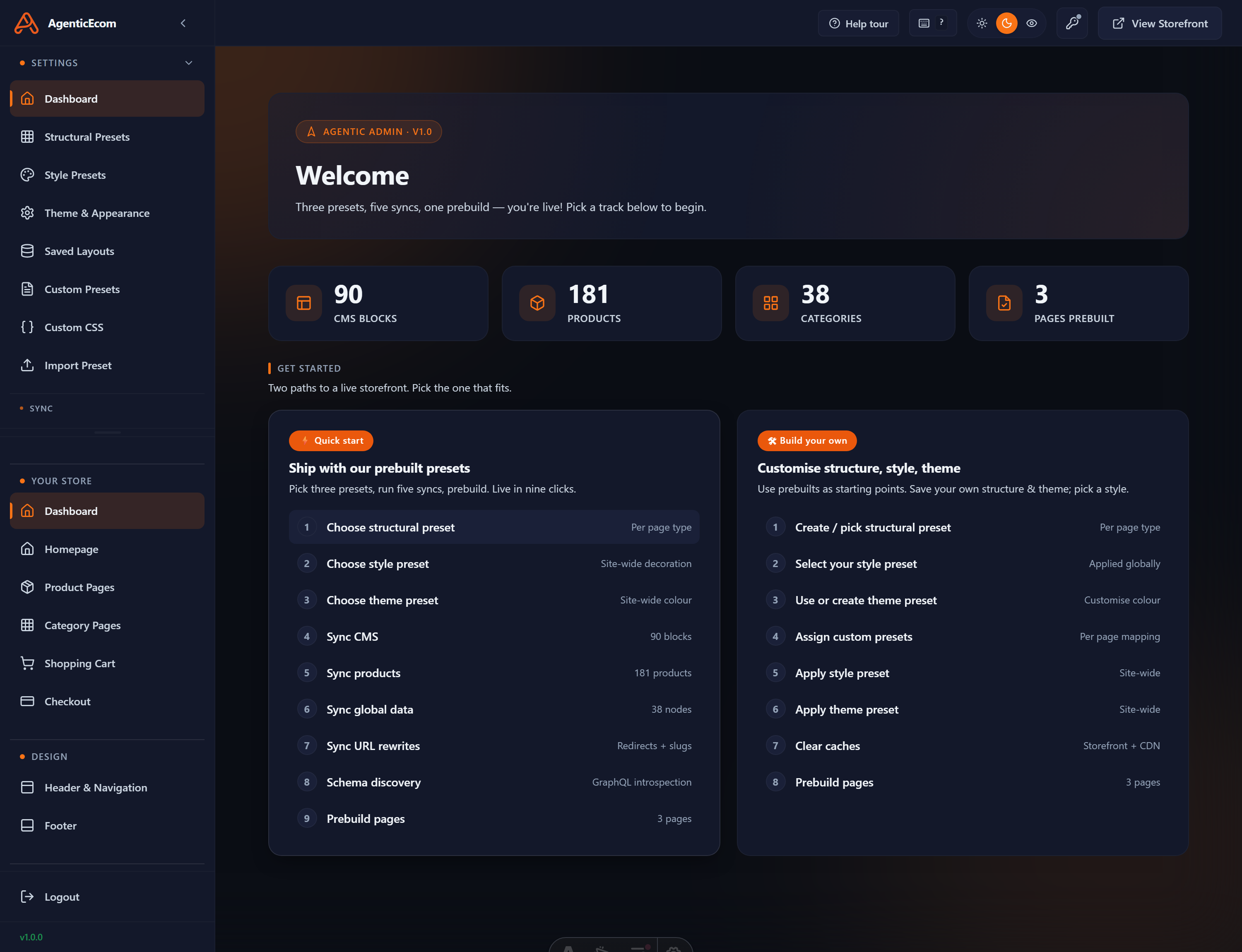
Task: Open Shopping Cart icon item
Action: [107, 663]
